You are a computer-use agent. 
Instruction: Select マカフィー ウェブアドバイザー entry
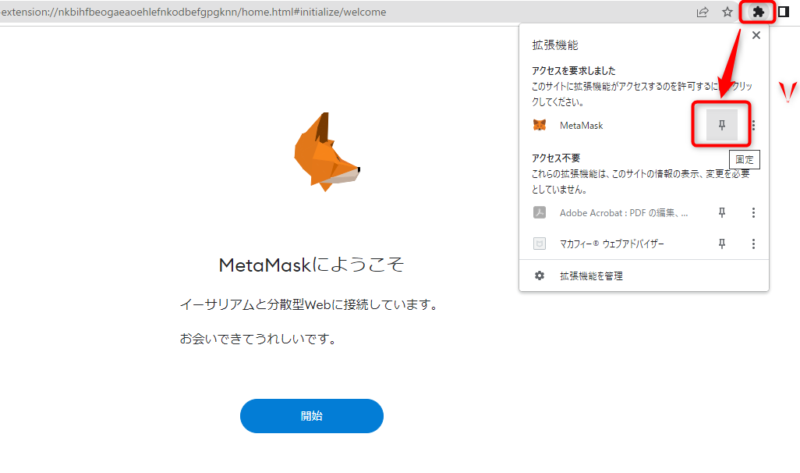click(x=612, y=244)
